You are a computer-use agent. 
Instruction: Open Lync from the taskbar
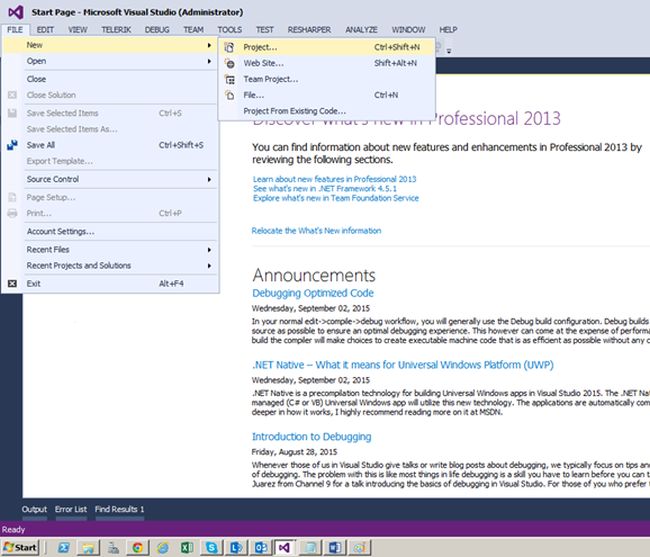click(x=236, y=547)
